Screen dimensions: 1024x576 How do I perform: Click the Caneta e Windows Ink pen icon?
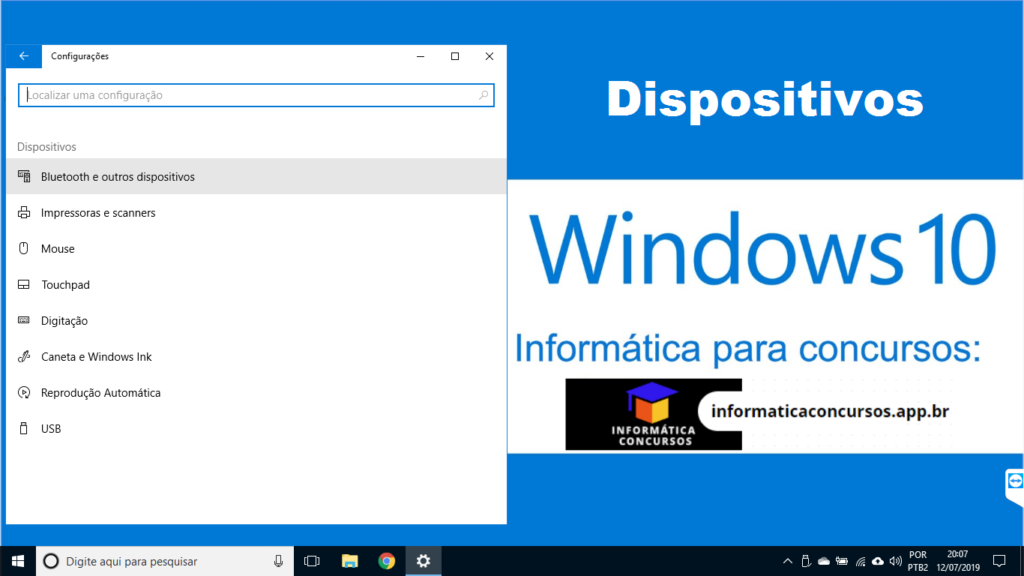tap(24, 357)
